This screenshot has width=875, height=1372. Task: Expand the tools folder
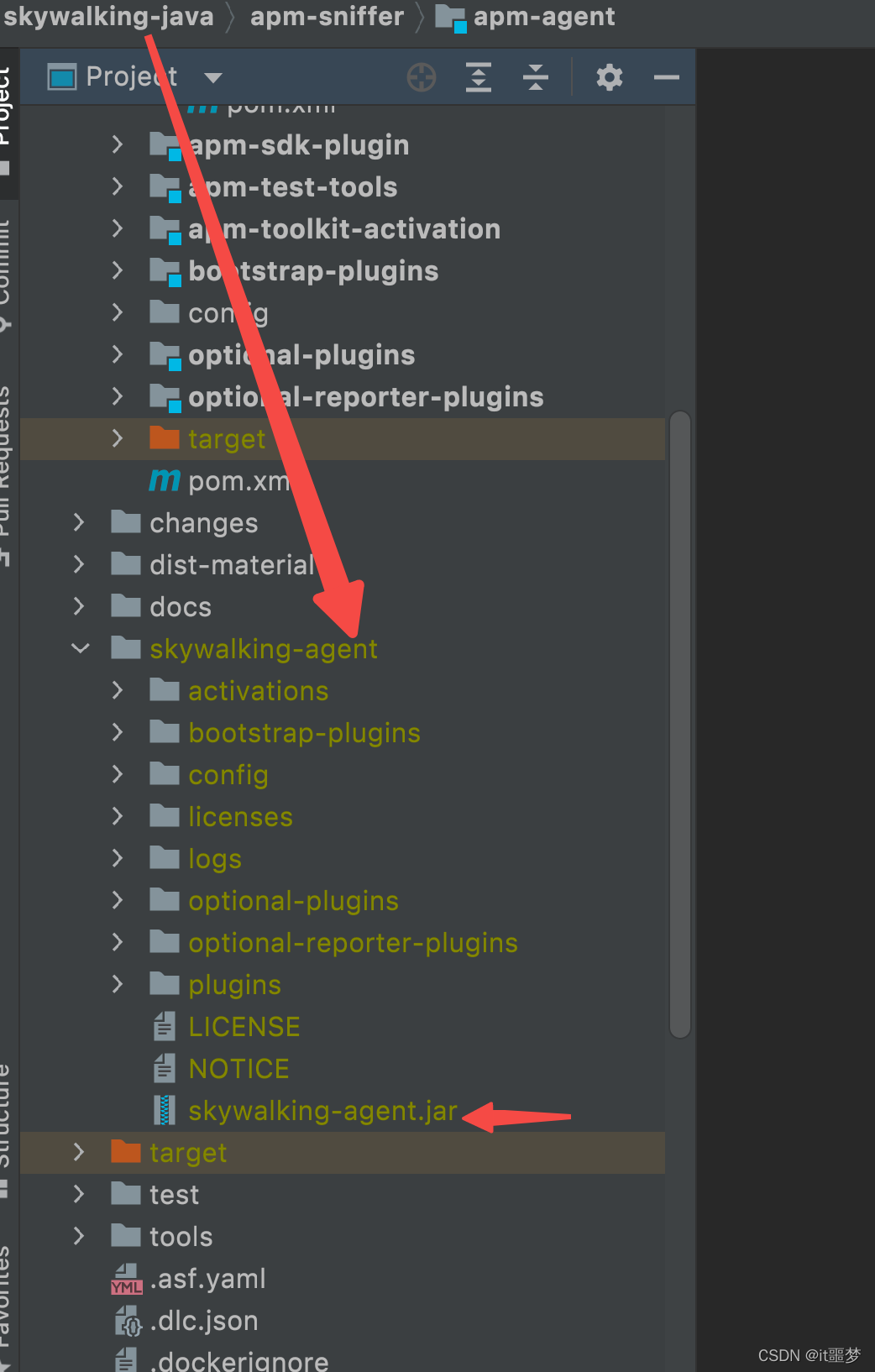pyautogui.click(x=79, y=1236)
